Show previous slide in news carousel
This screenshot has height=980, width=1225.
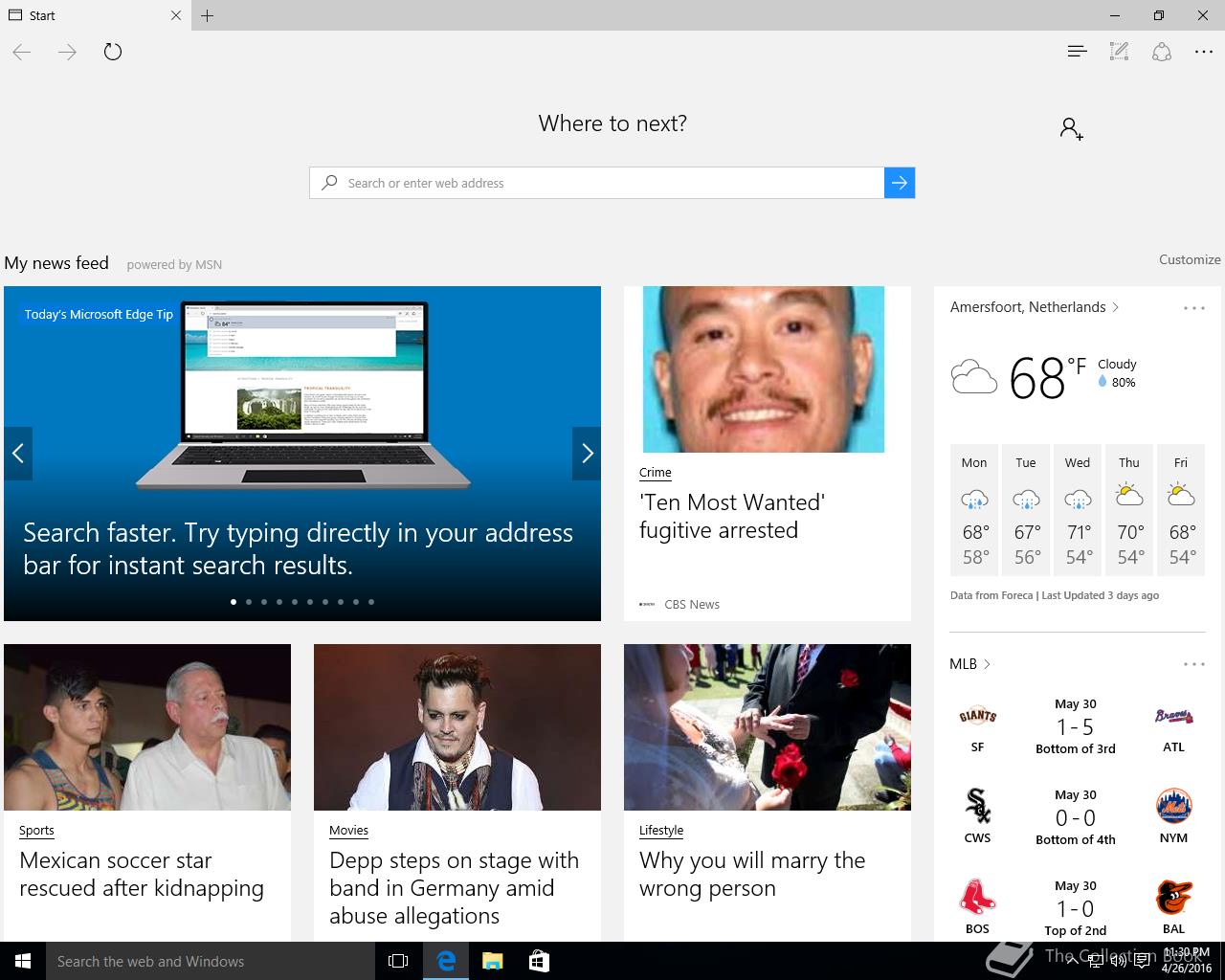pos(18,454)
